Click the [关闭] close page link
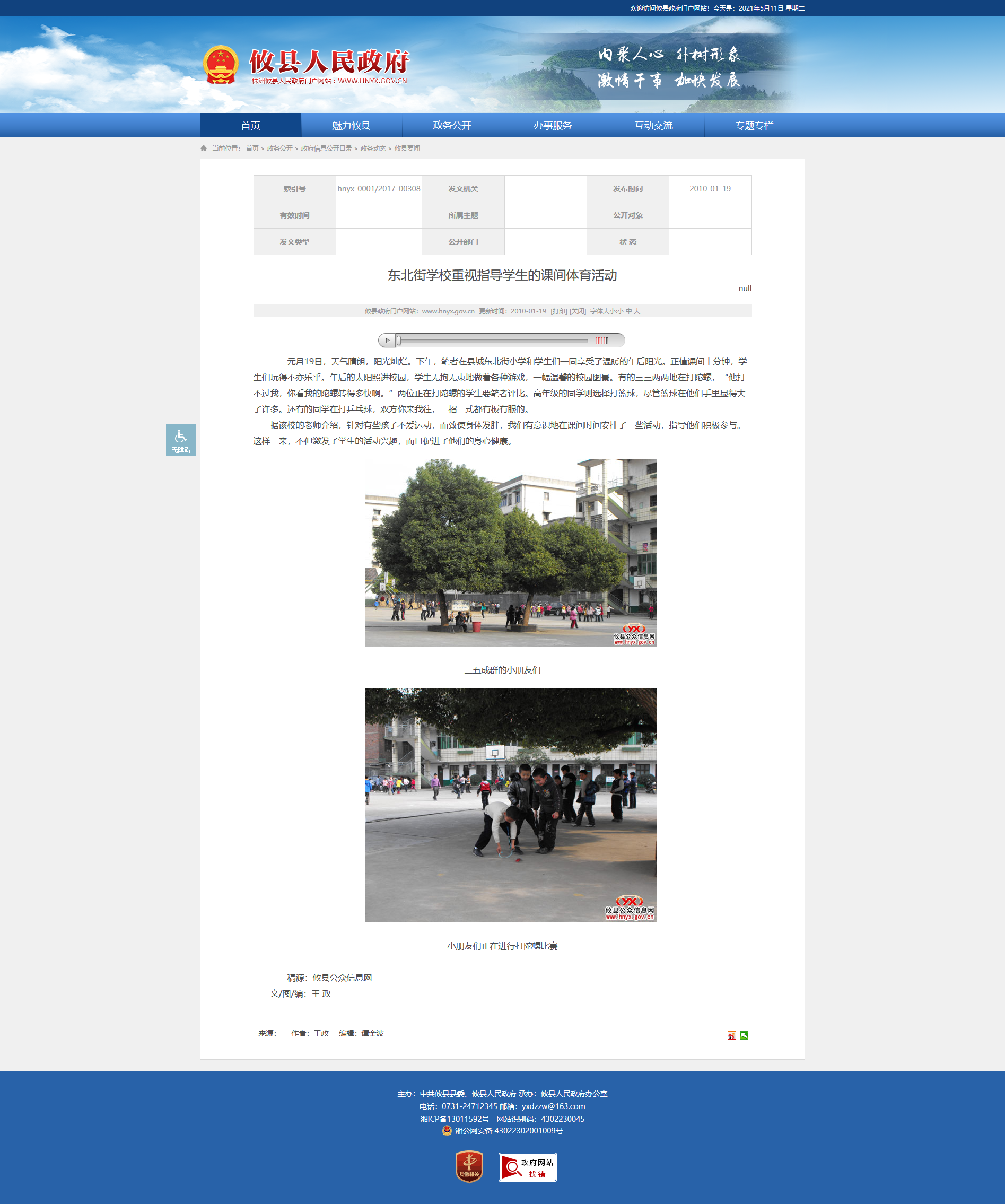 click(x=578, y=311)
